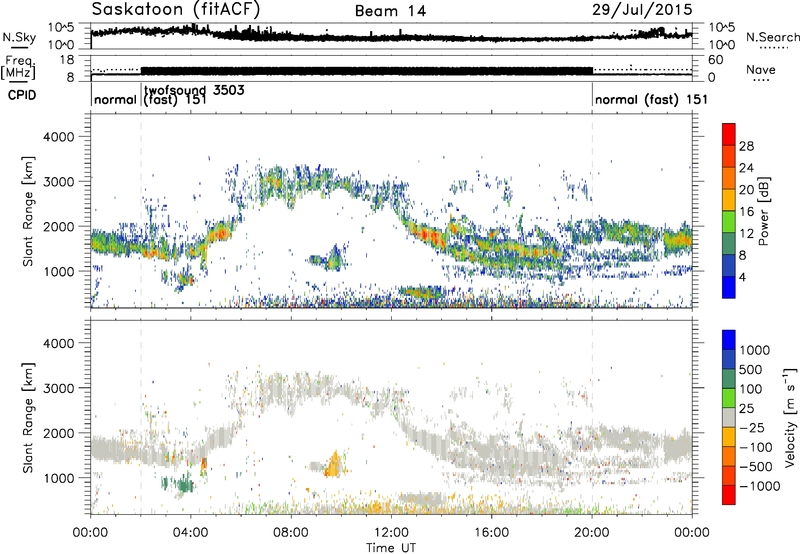Click the velocity panel 'Slant Range [km]' label

coord(28,418)
